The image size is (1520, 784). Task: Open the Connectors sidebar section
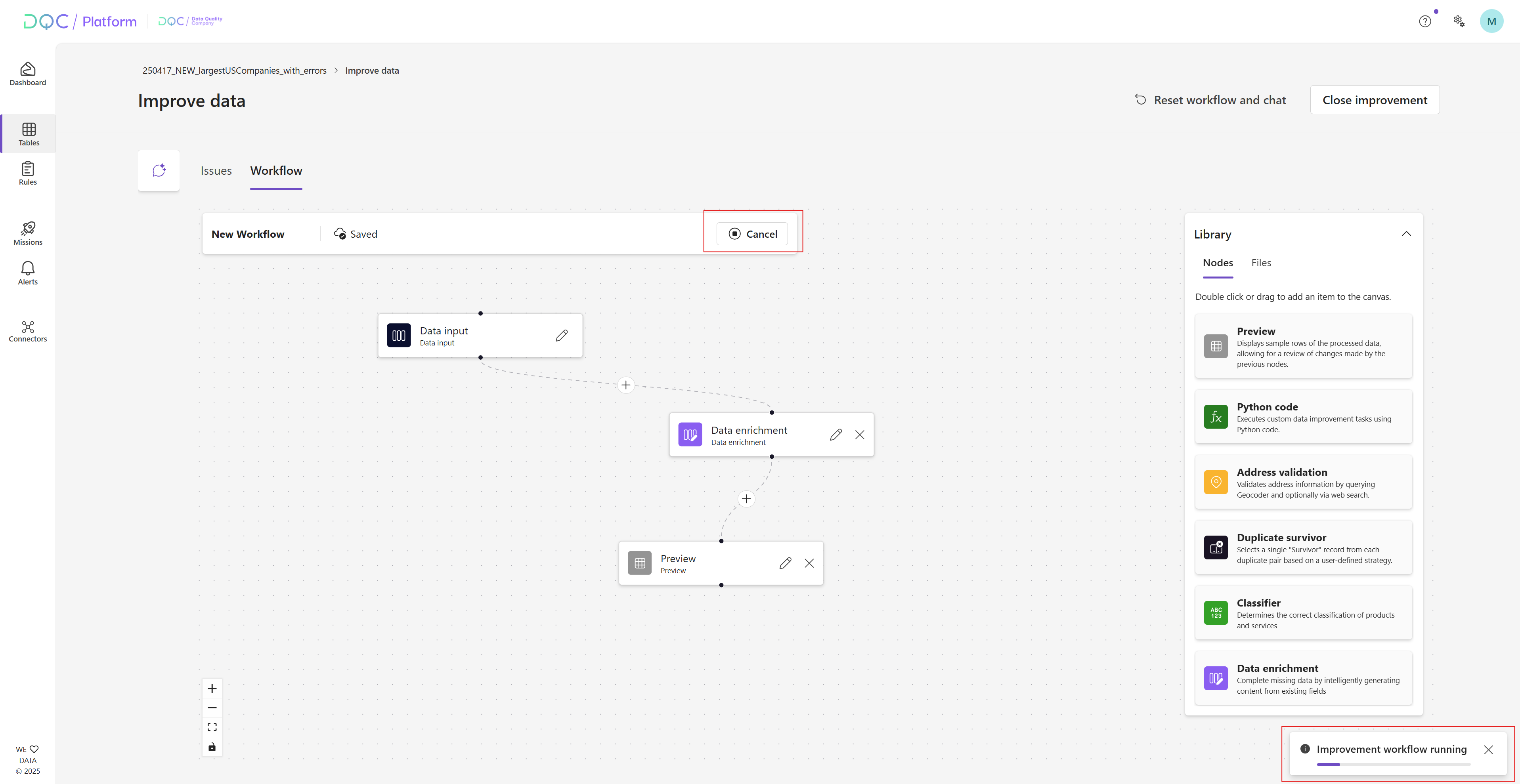(28, 331)
